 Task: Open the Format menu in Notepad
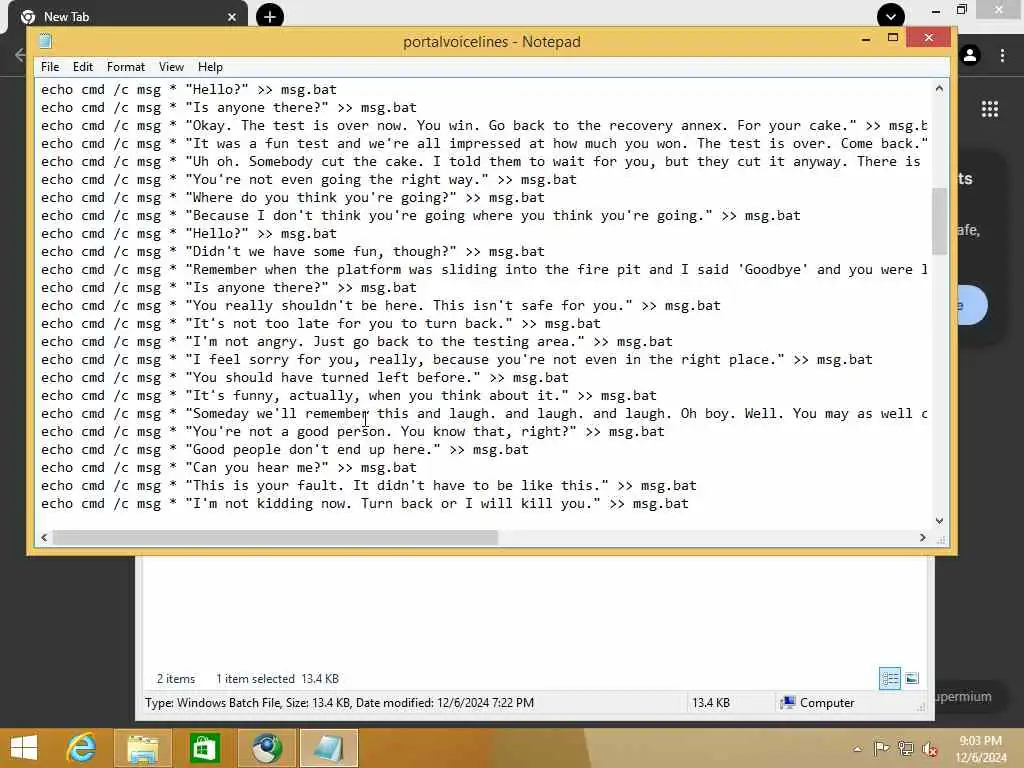[x=125, y=67]
